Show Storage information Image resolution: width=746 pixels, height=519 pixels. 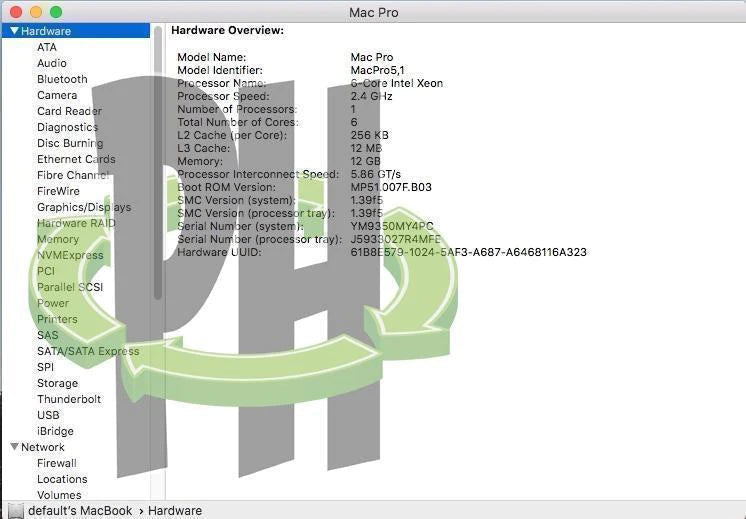pyautogui.click(x=58, y=383)
